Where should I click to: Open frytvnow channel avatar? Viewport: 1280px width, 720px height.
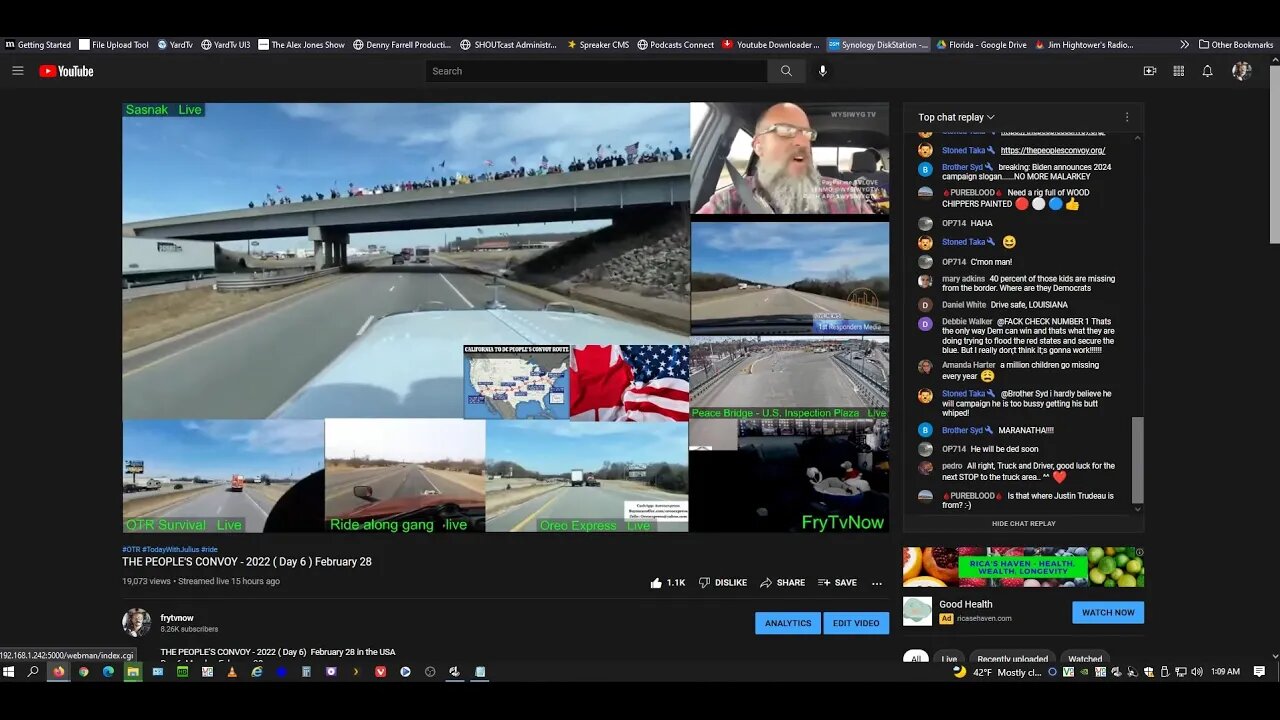(x=136, y=622)
